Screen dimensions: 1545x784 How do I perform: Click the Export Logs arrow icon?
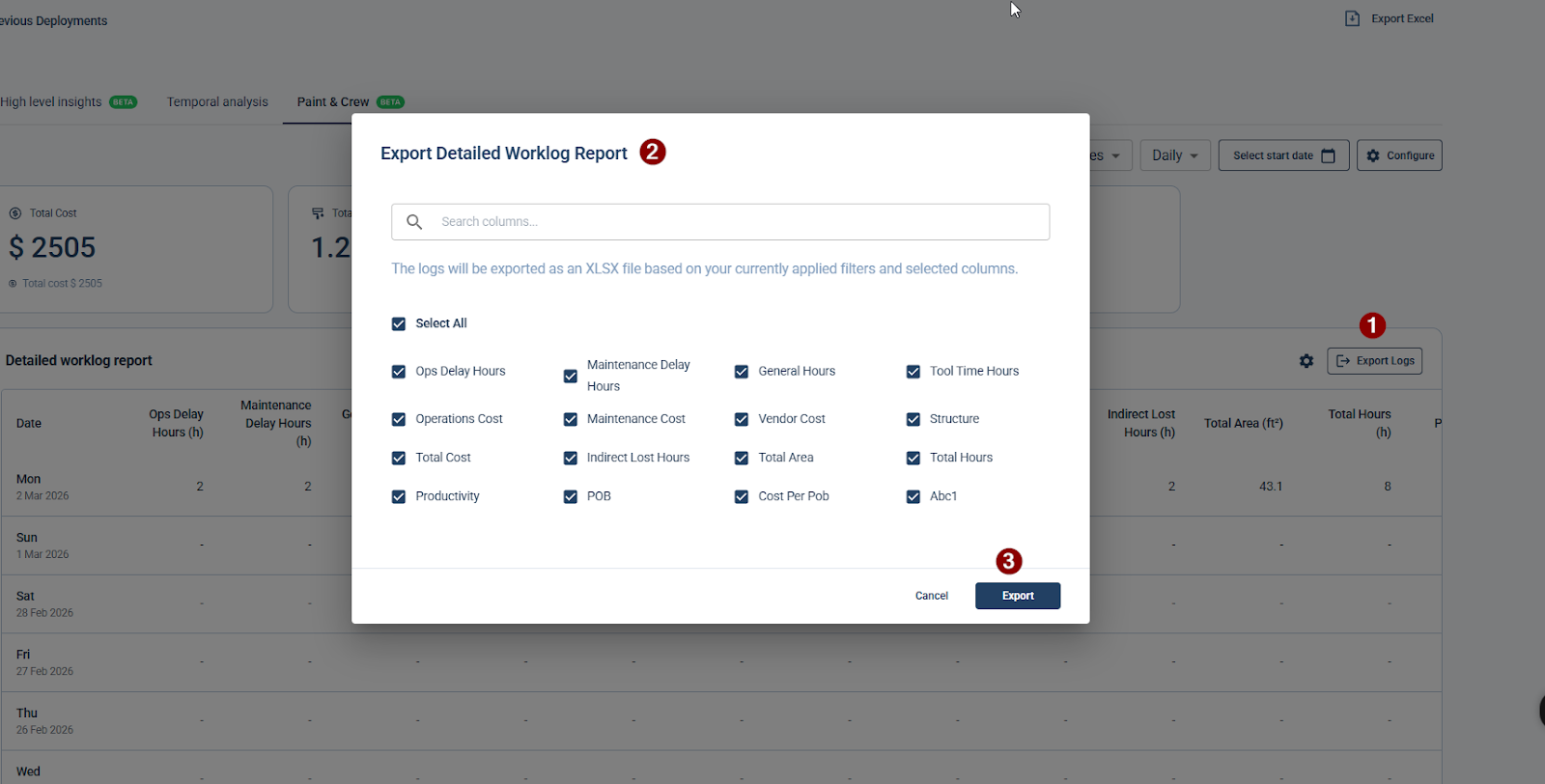coord(1342,361)
